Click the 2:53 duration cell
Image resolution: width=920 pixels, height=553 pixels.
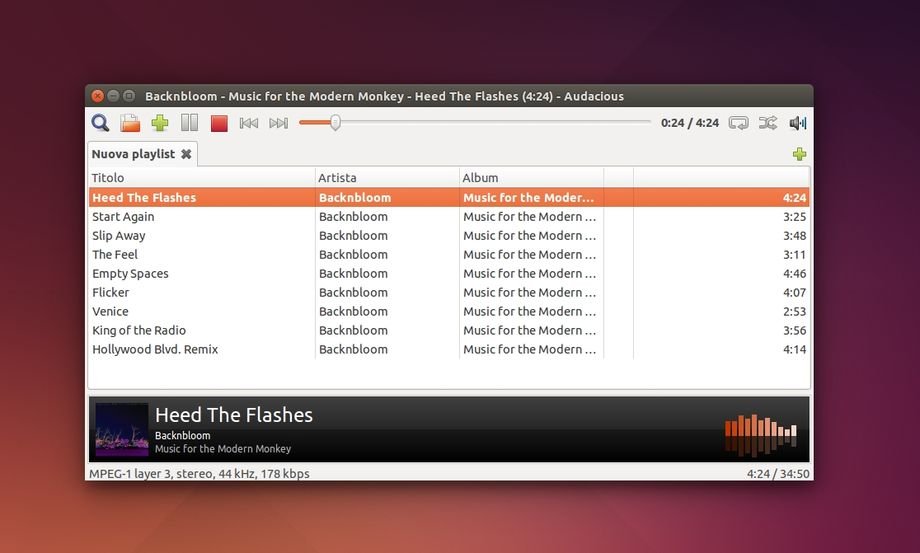pos(794,311)
